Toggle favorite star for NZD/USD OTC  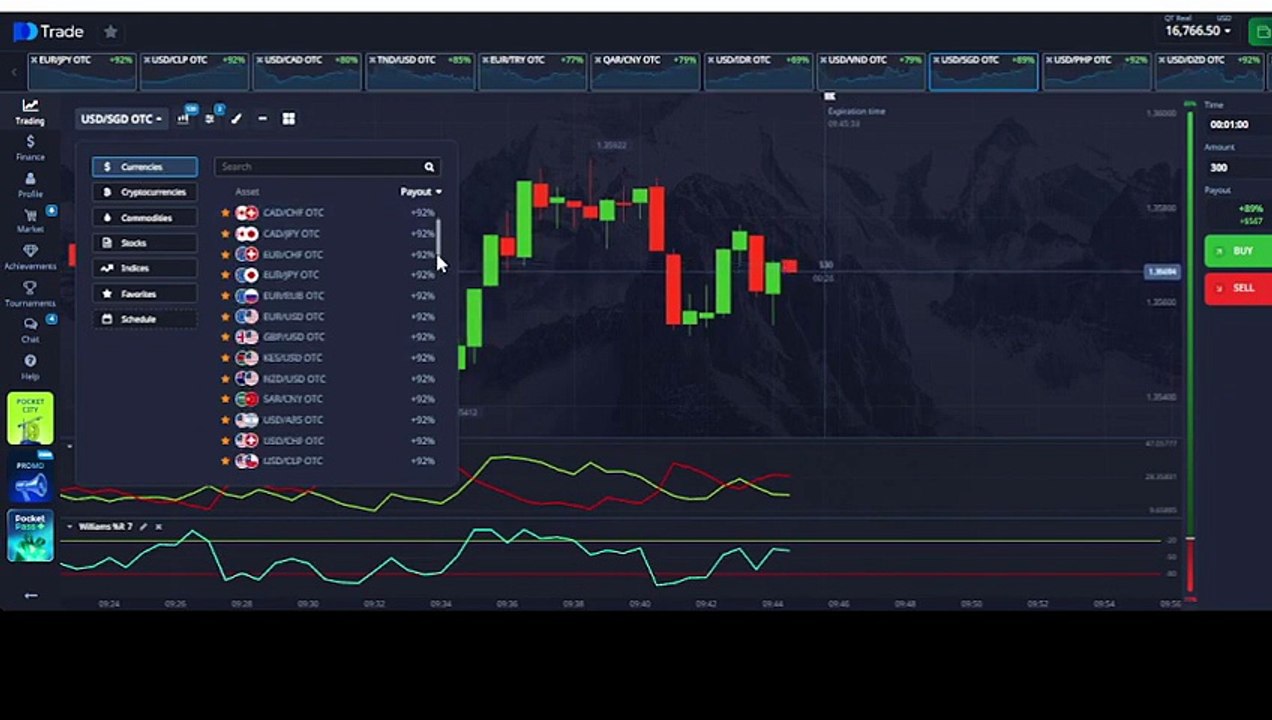(x=225, y=379)
